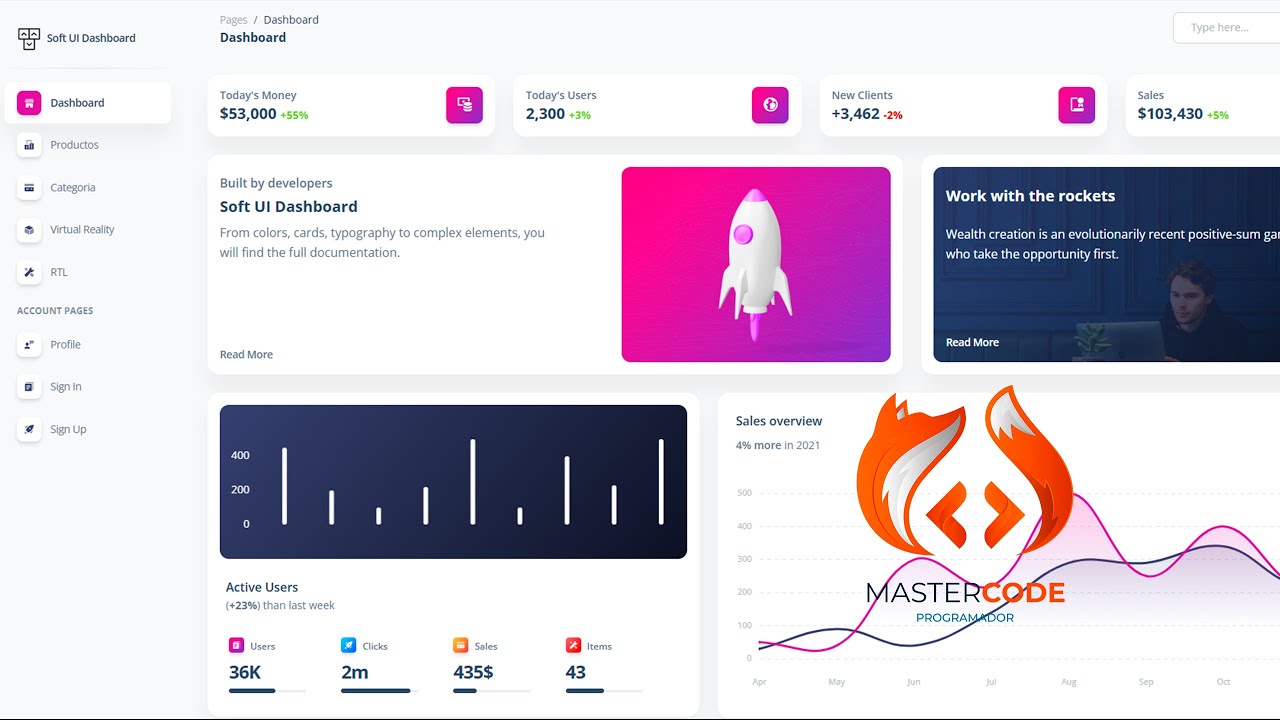Click the RTL tools icon

29,272
